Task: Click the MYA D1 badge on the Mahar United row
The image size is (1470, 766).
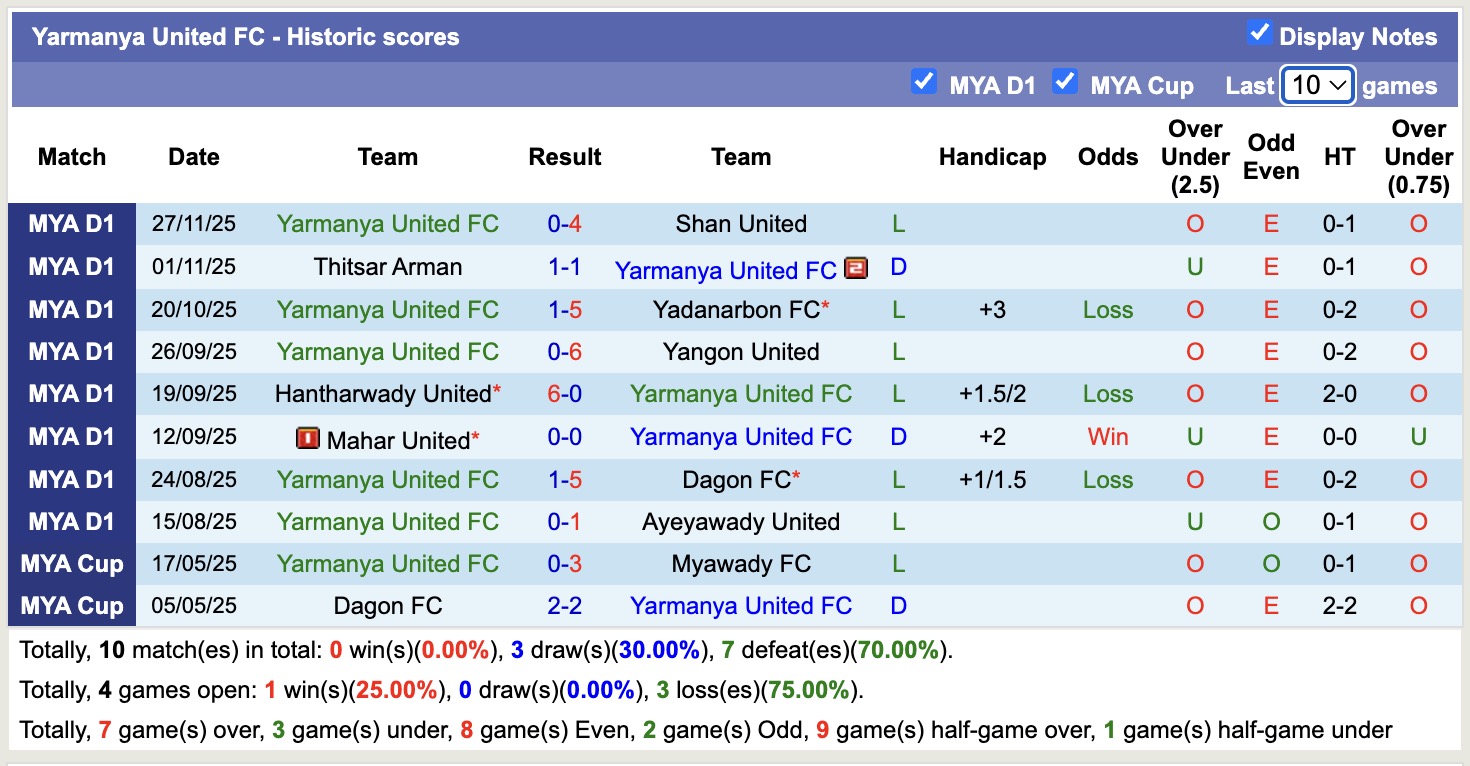Action: (72, 436)
